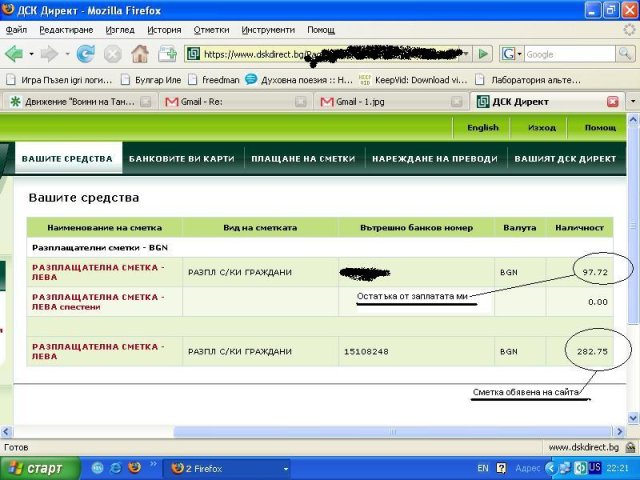Open РАЗПЛАЩАТЕЛНА СМЕТКА - ЛЕВА спестени account

tap(98, 302)
